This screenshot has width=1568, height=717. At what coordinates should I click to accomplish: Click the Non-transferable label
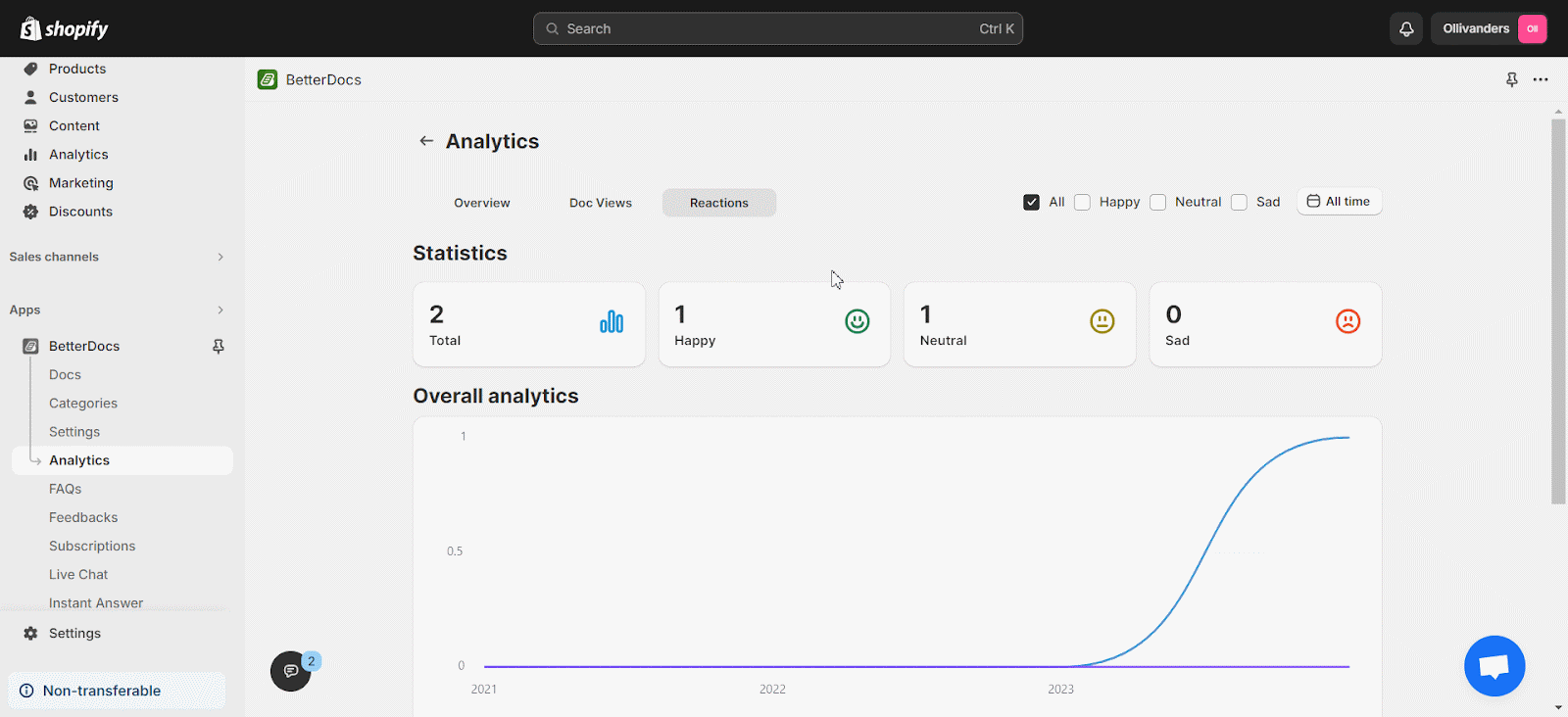(x=102, y=691)
